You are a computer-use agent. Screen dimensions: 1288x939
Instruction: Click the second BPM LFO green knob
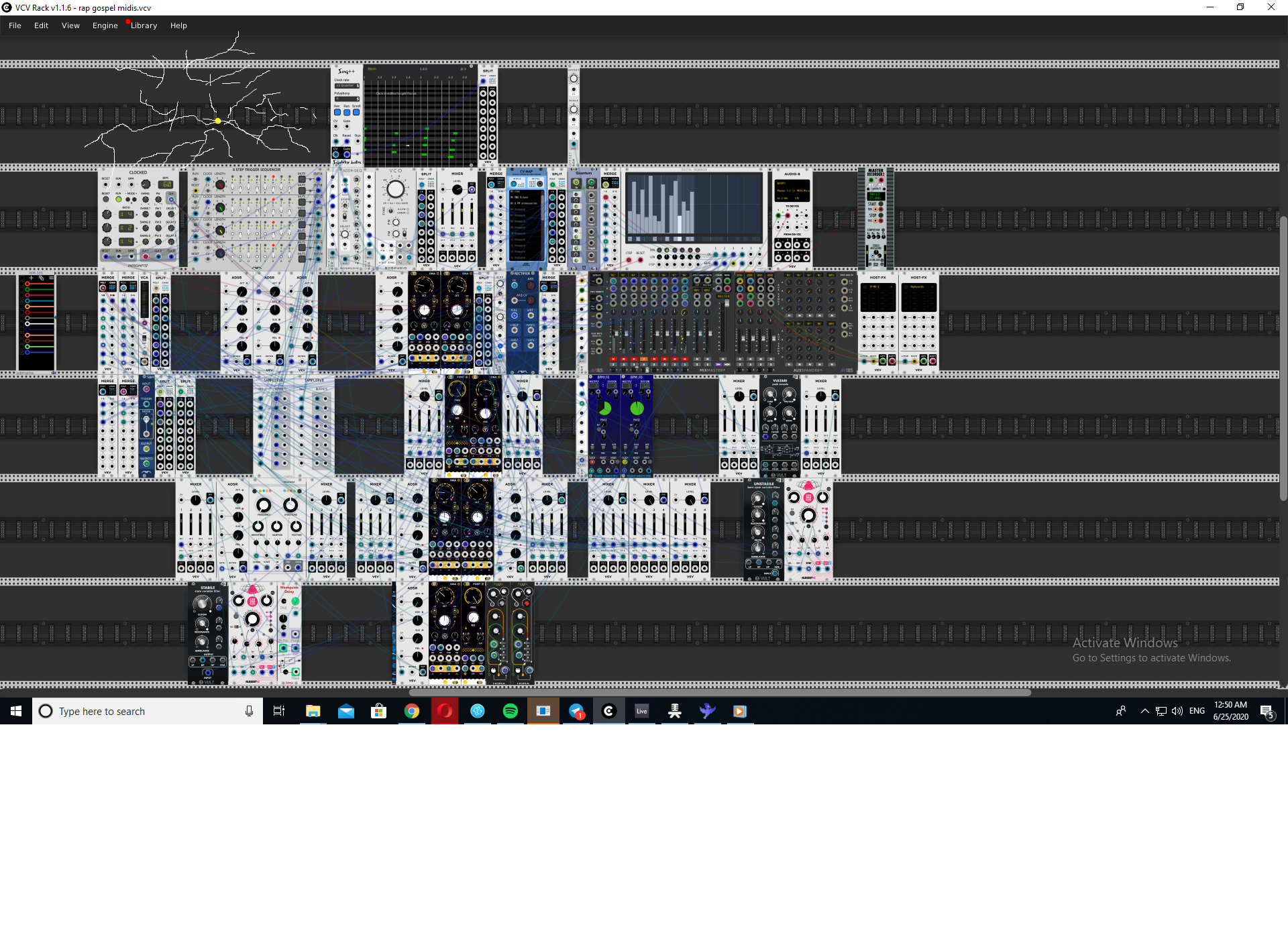pyautogui.click(x=637, y=408)
